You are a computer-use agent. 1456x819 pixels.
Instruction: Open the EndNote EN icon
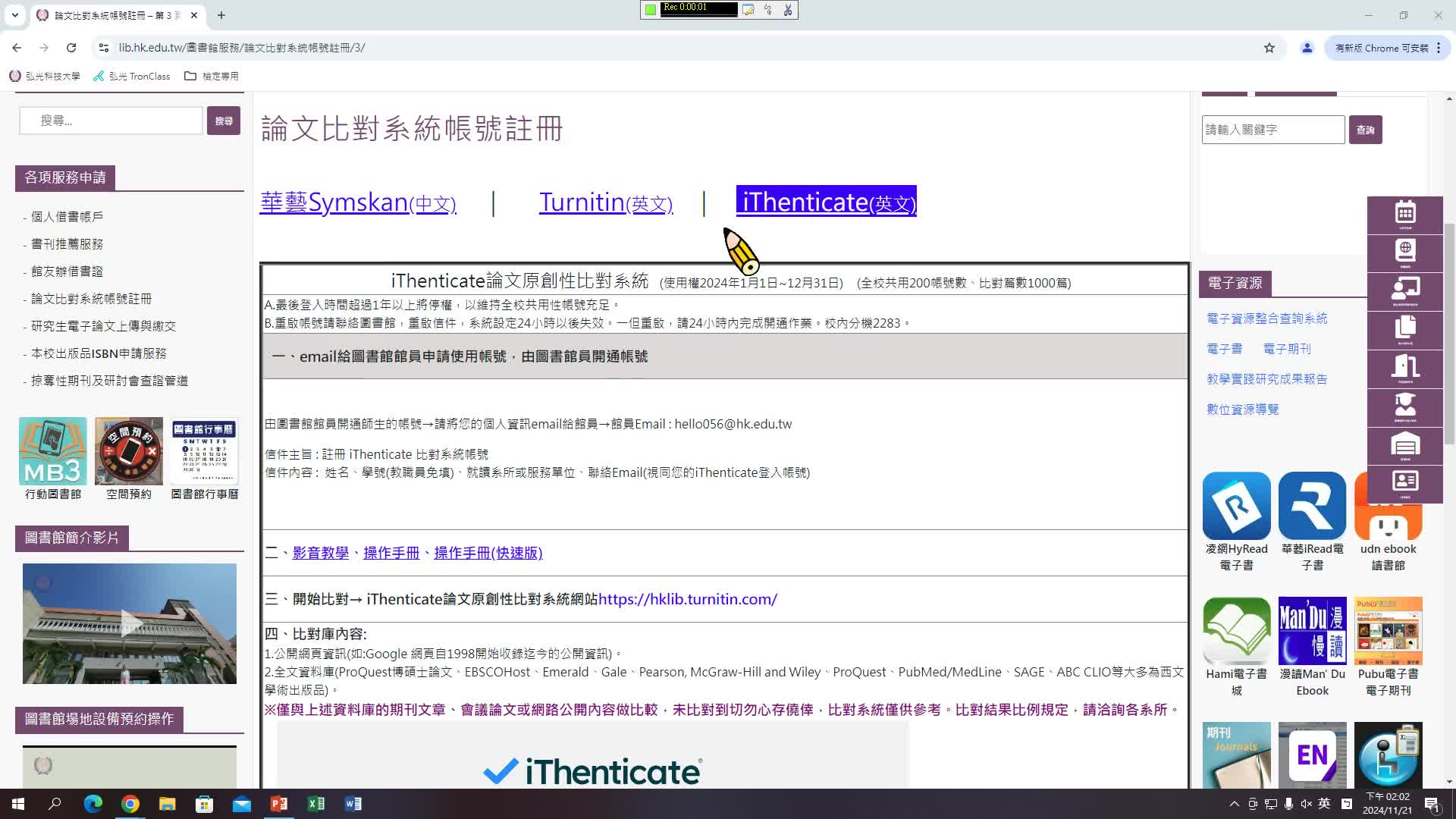1312,755
